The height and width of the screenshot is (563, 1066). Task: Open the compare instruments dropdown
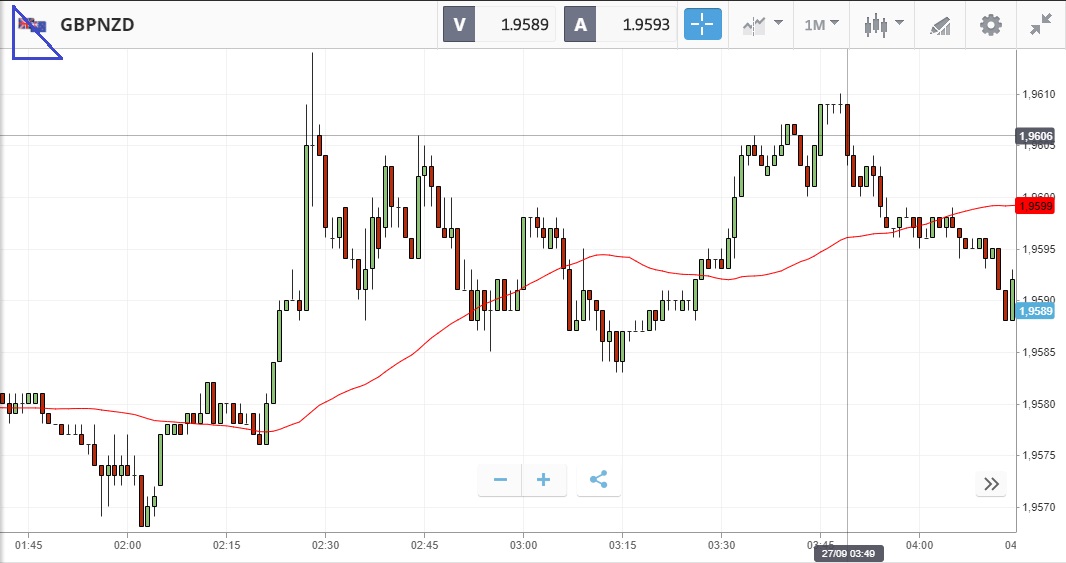762,25
